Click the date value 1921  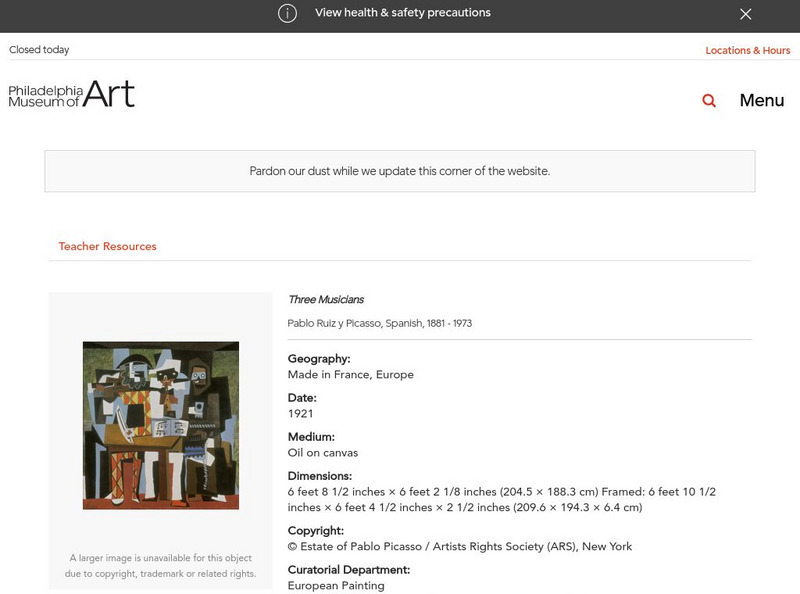coord(301,414)
